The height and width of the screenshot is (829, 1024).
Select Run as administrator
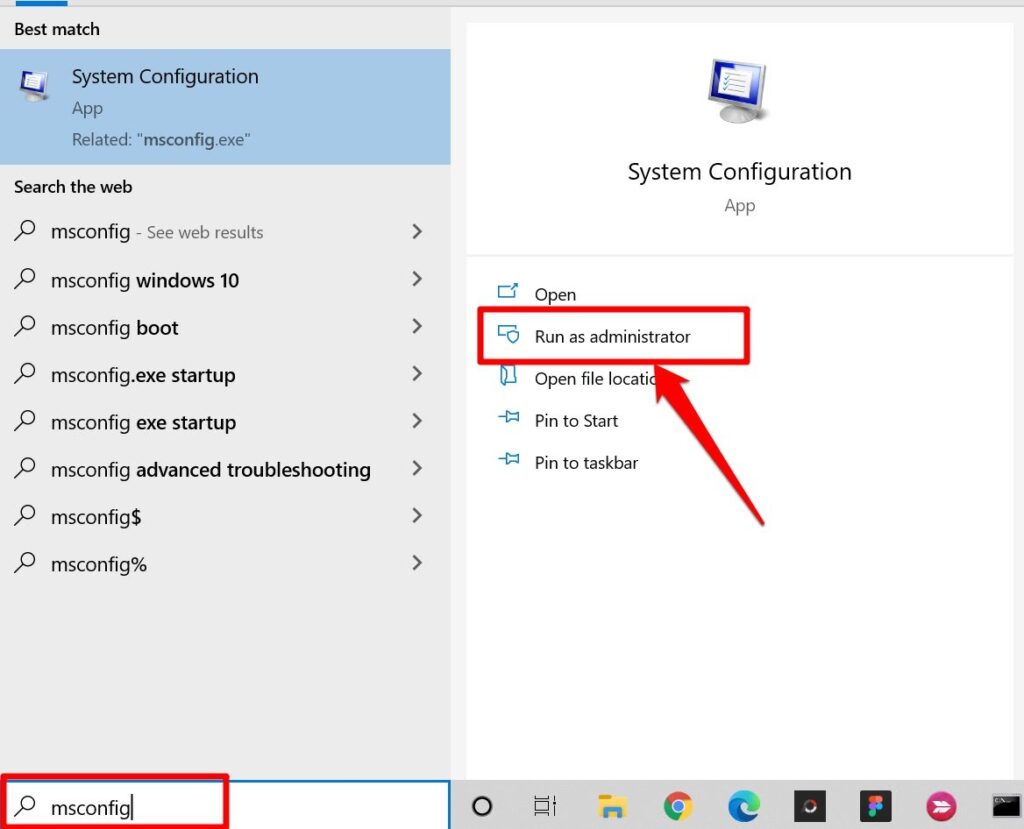[613, 336]
